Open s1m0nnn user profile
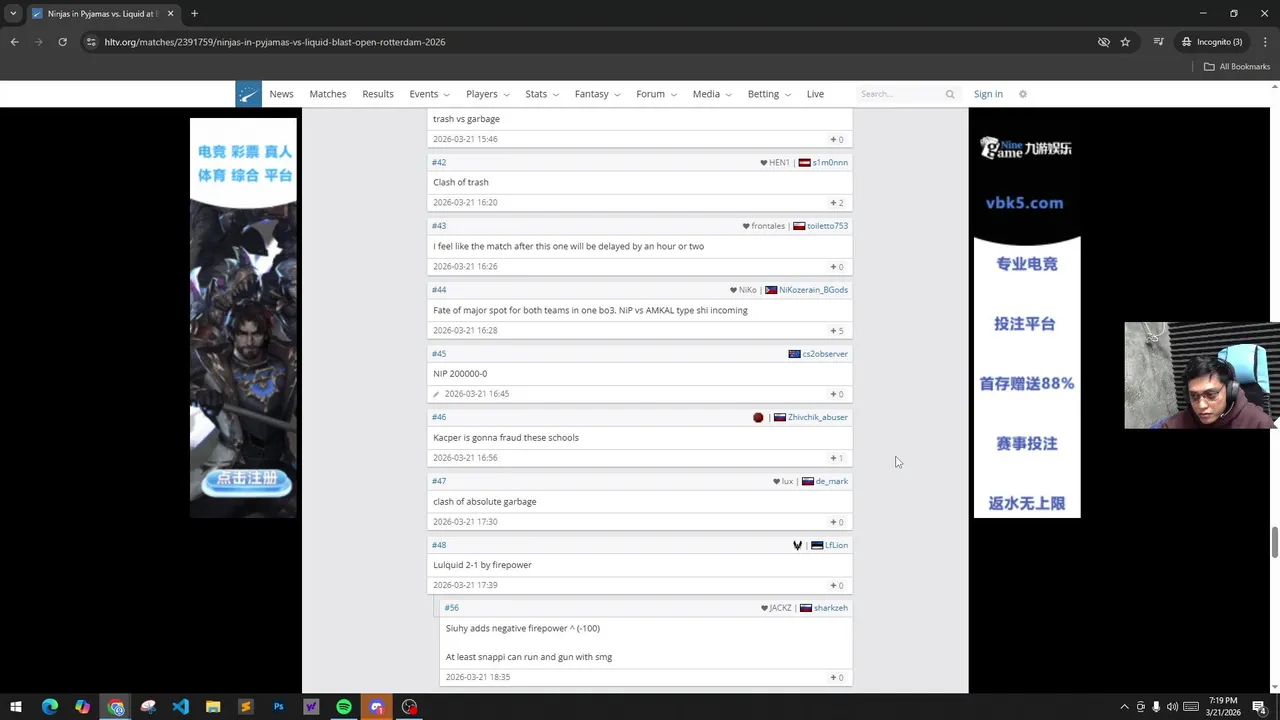This screenshot has width=1280, height=720. coord(830,162)
